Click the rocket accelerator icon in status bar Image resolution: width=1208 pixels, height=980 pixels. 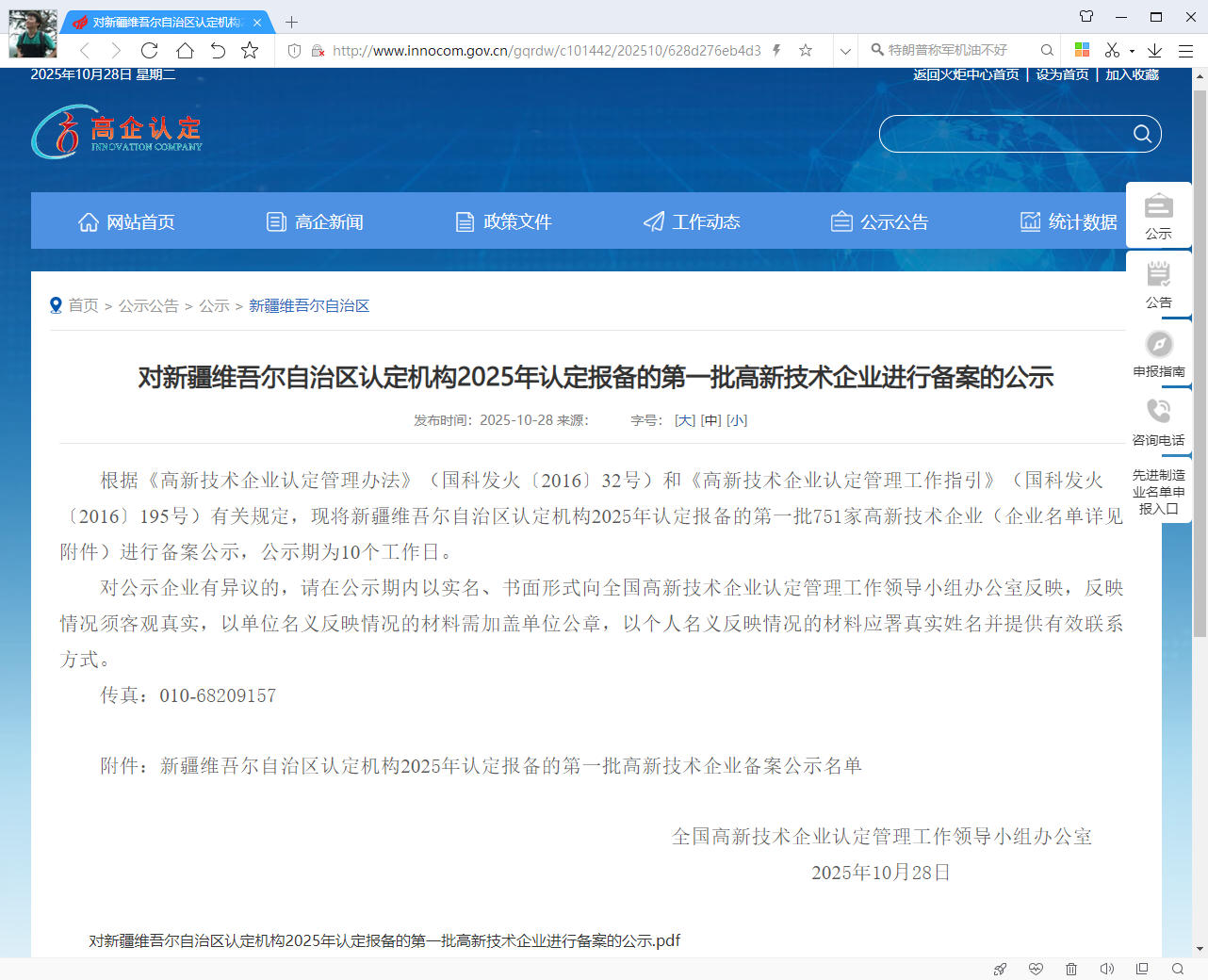coord(1000,969)
